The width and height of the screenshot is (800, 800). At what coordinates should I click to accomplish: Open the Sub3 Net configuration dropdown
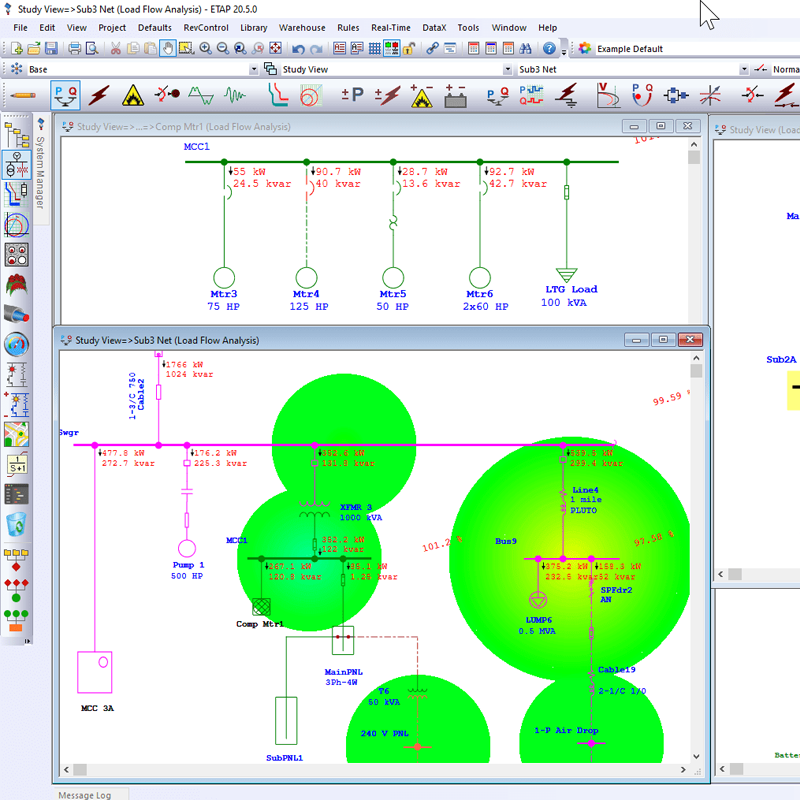[x=744, y=69]
